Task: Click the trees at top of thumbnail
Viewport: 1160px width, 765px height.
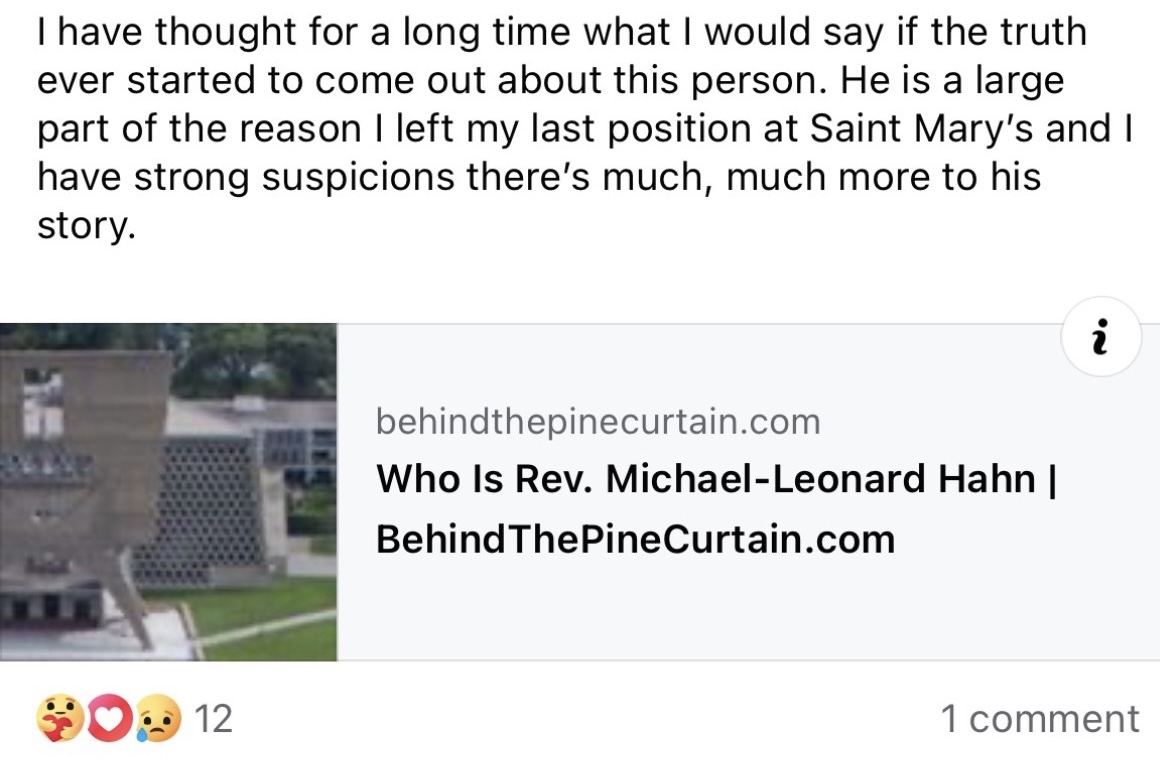Action: click(250, 355)
